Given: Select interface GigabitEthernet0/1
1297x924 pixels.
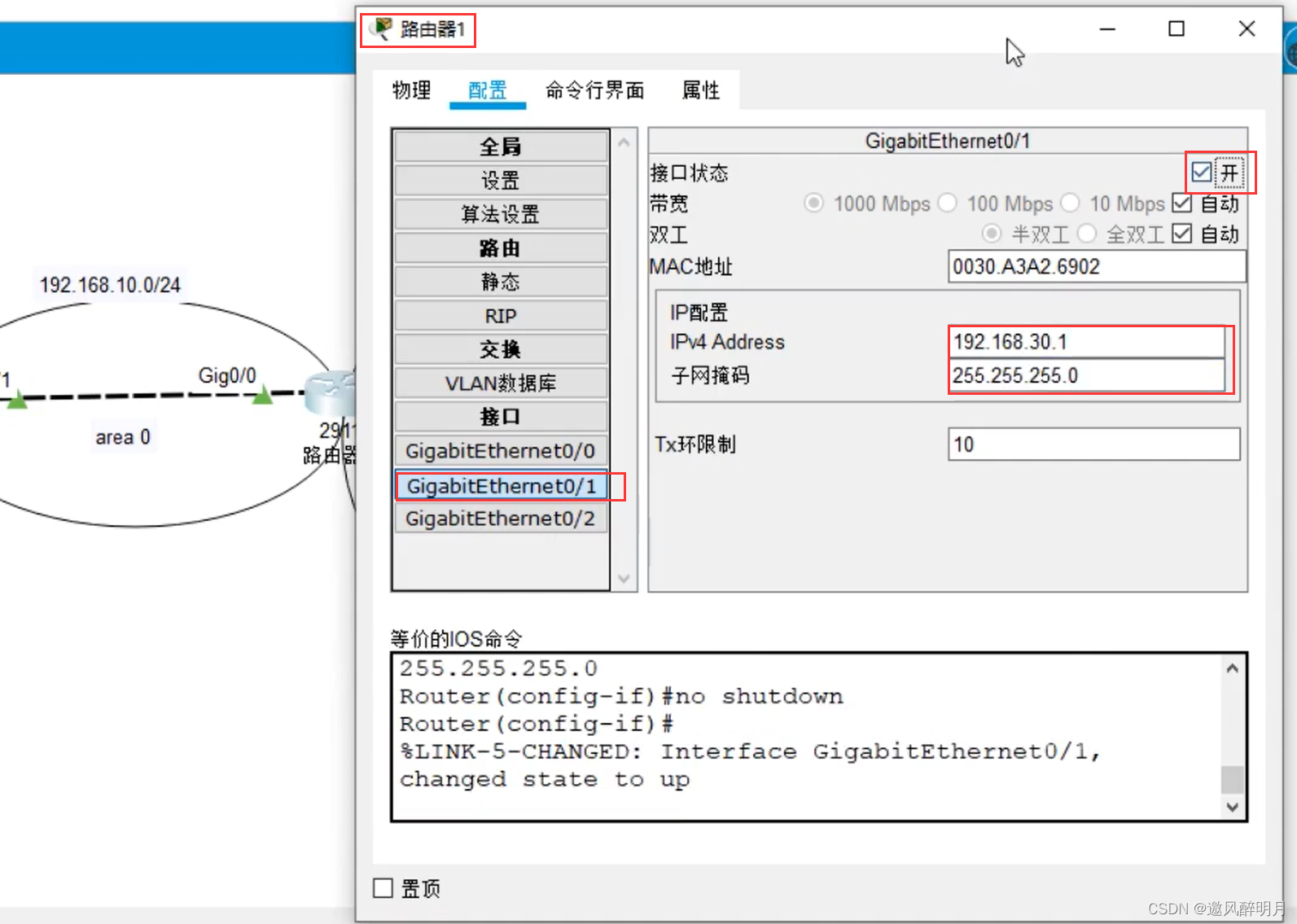Looking at the screenshot, I should click(x=501, y=486).
